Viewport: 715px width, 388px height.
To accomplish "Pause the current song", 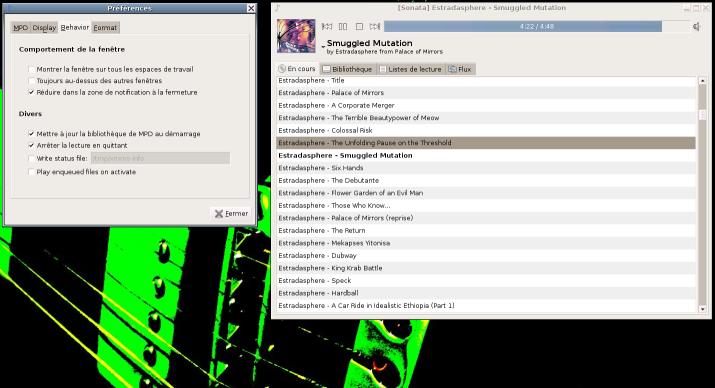I will point(343,26).
